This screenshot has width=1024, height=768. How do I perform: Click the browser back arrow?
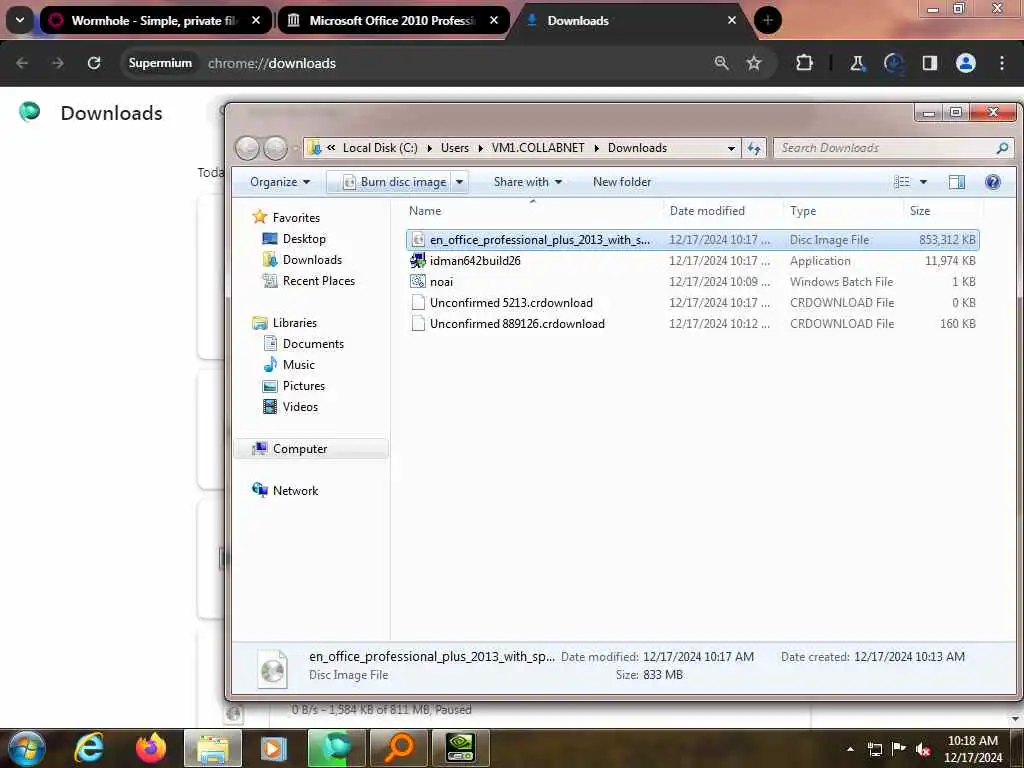point(22,63)
